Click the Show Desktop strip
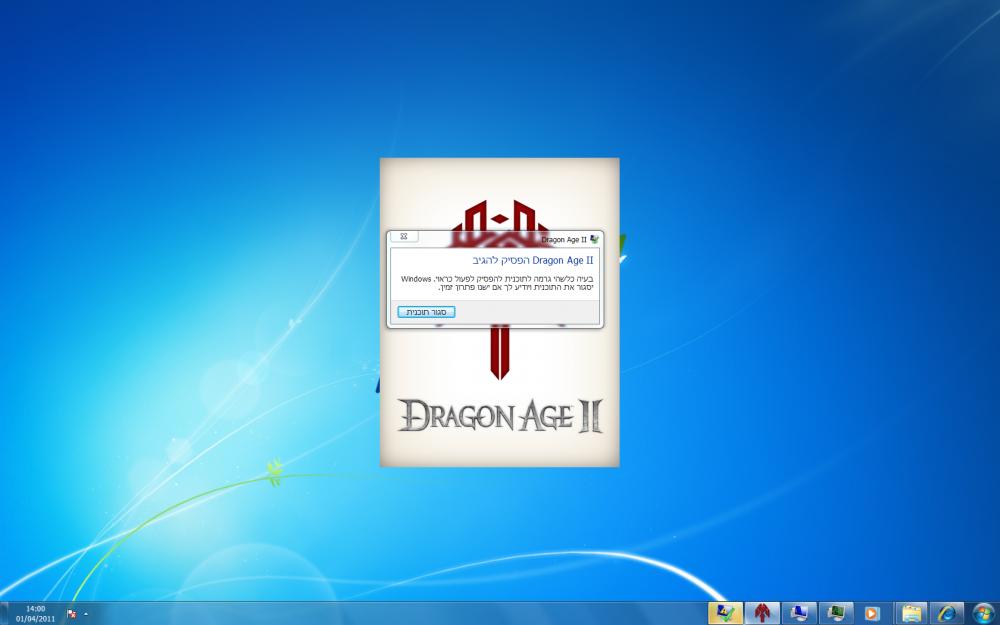This screenshot has width=1000, height=625. point(4,614)
